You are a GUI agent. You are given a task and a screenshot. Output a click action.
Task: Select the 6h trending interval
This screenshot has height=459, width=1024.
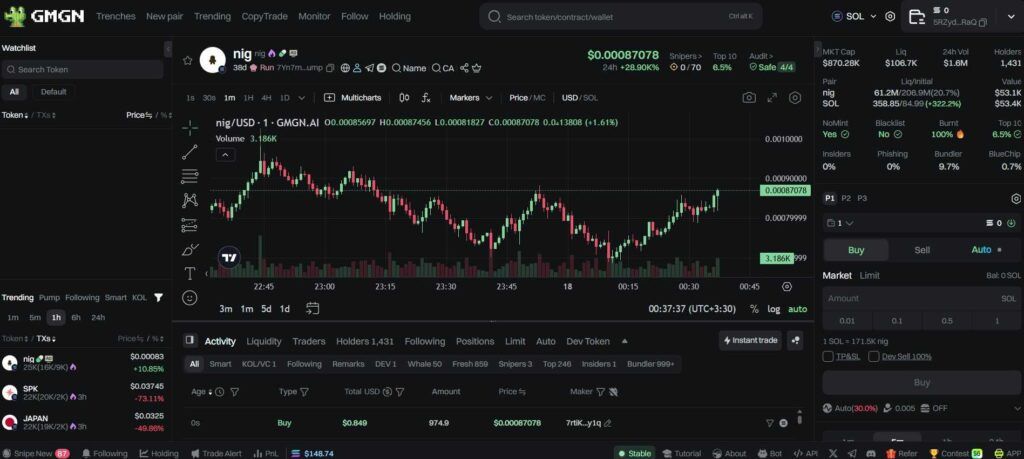point(76,318)
